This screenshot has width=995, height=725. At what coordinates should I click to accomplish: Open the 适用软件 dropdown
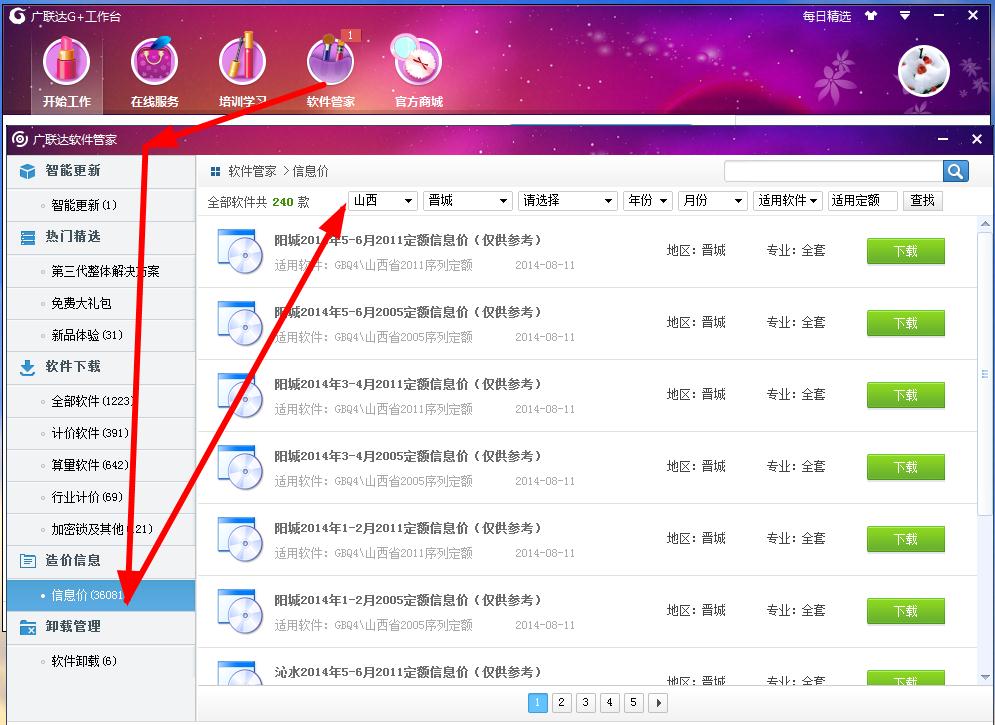787,200
